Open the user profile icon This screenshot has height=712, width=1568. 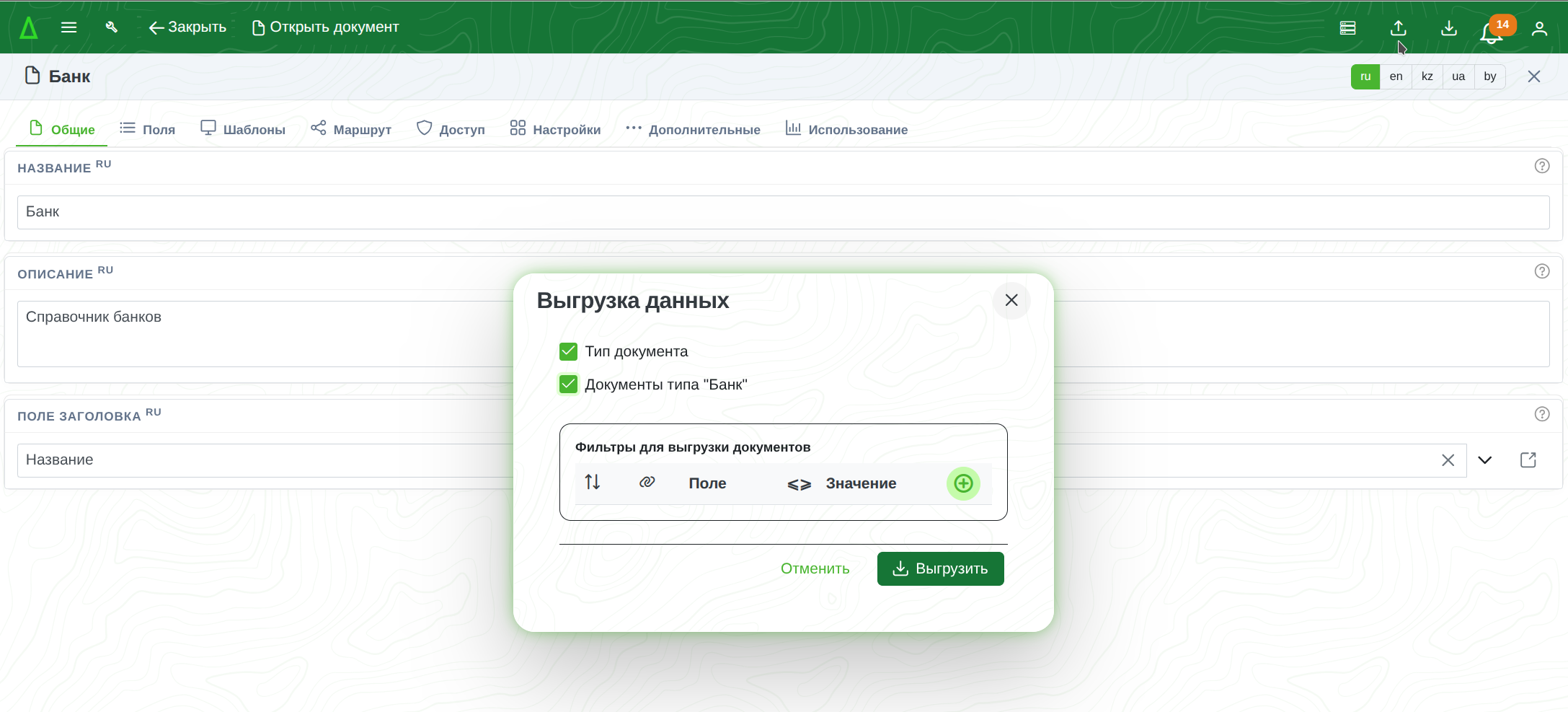click(x=1539, y=28)
